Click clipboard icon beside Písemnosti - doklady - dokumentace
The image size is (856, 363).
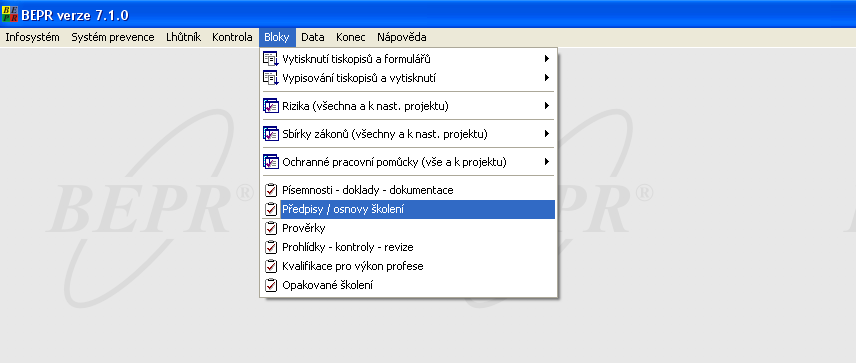tap(271, 190)
